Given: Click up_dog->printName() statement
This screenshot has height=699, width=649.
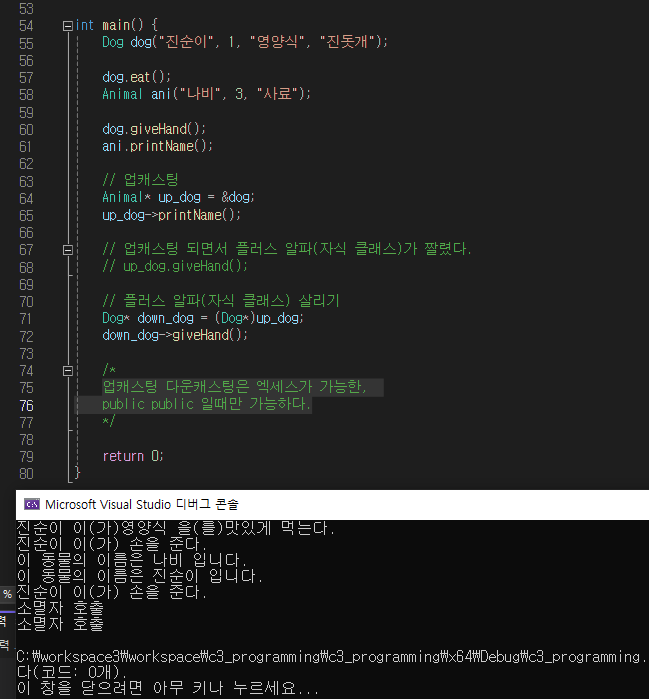Looking at the screenshot, I should tap(171, 215).
